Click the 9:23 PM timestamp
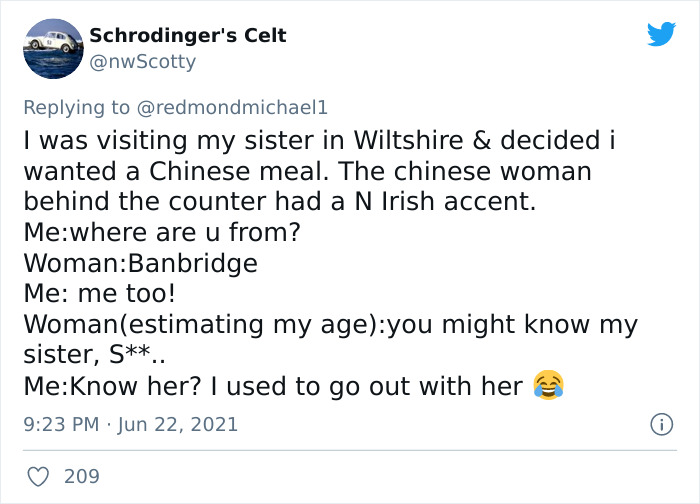The width and height of the screenshot is (700, 504). coord(61,424)
